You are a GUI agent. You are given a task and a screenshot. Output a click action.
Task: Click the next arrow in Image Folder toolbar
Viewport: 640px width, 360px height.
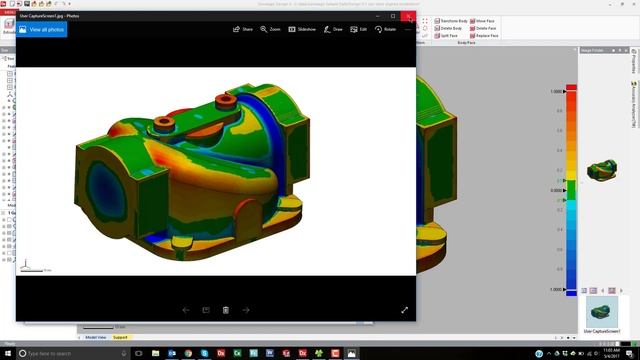pyautogui.click(x=621, y=291)
